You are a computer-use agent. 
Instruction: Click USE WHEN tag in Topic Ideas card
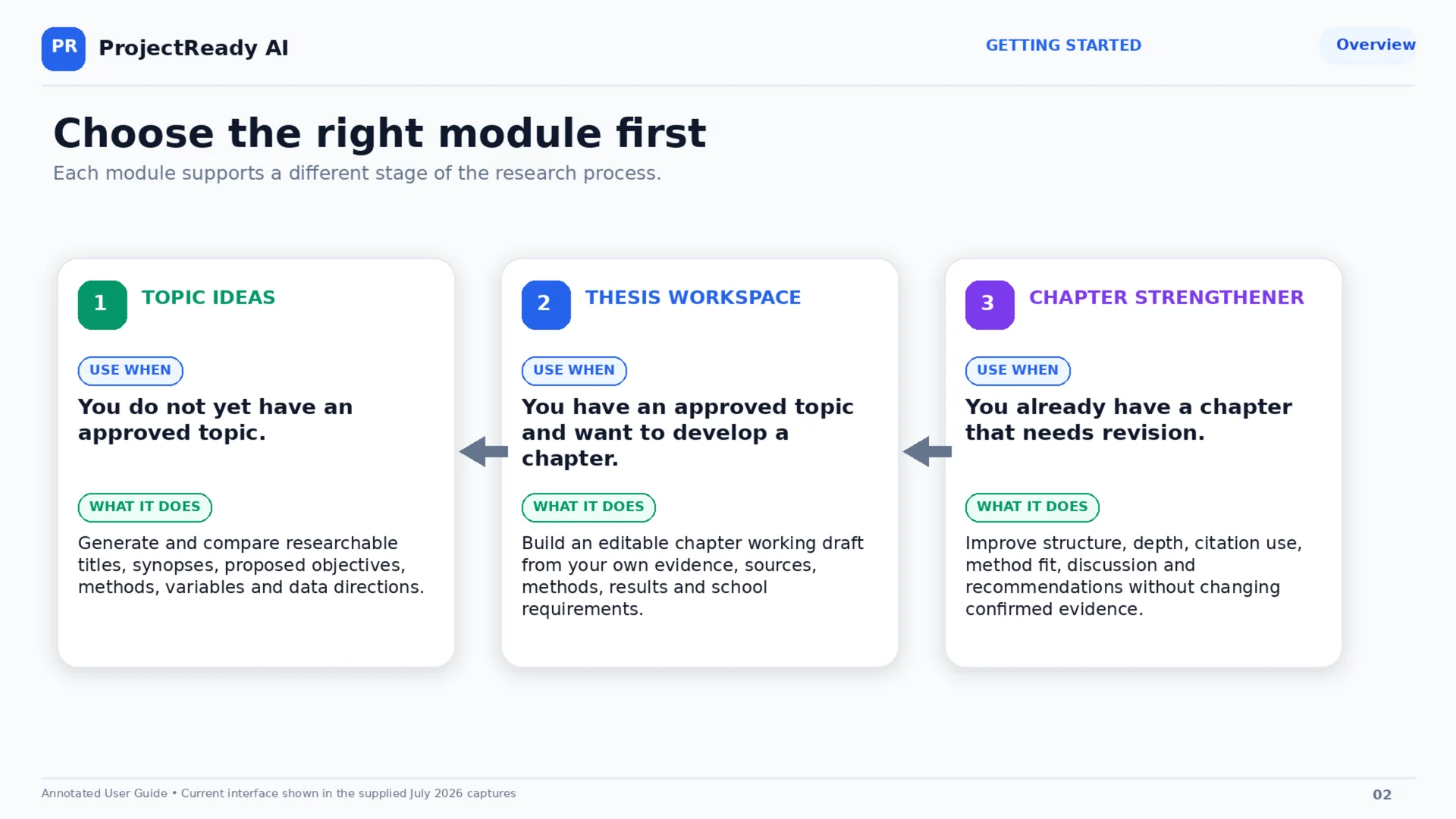[130, 371]
